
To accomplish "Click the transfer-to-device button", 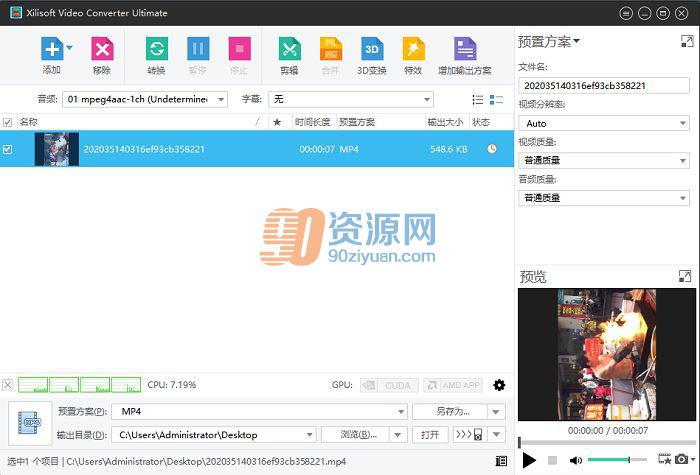I will pyautogui.click(x=469, y=434).
